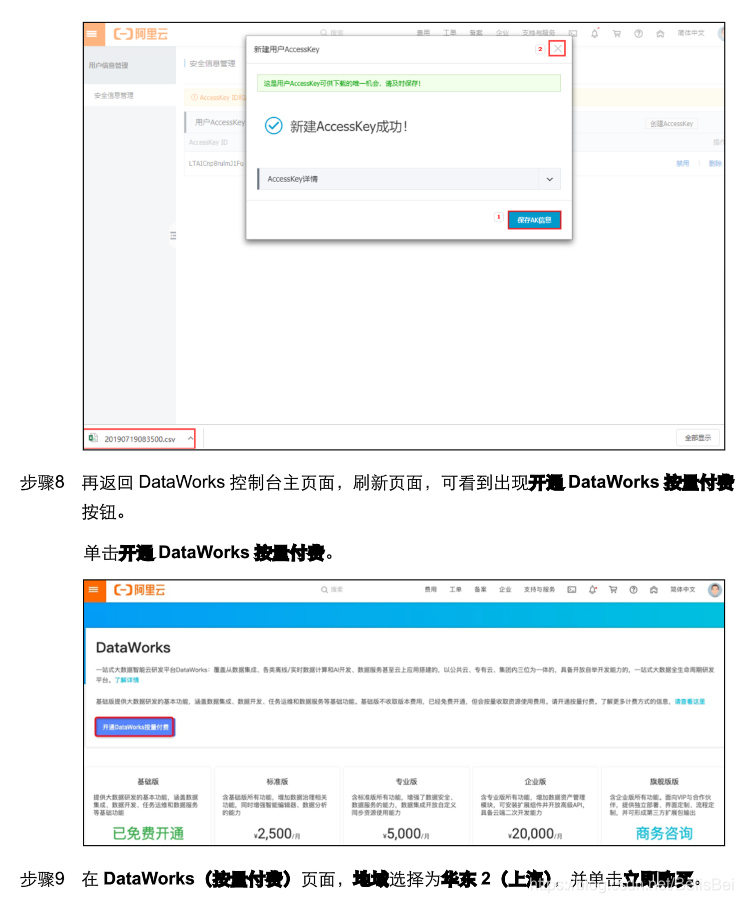Screen dimensions: 743x903
Task: Open Cloud Shell terminal icon in upper AccessKey screenshot
Action: pyautogui.click(x=573, y=33)
